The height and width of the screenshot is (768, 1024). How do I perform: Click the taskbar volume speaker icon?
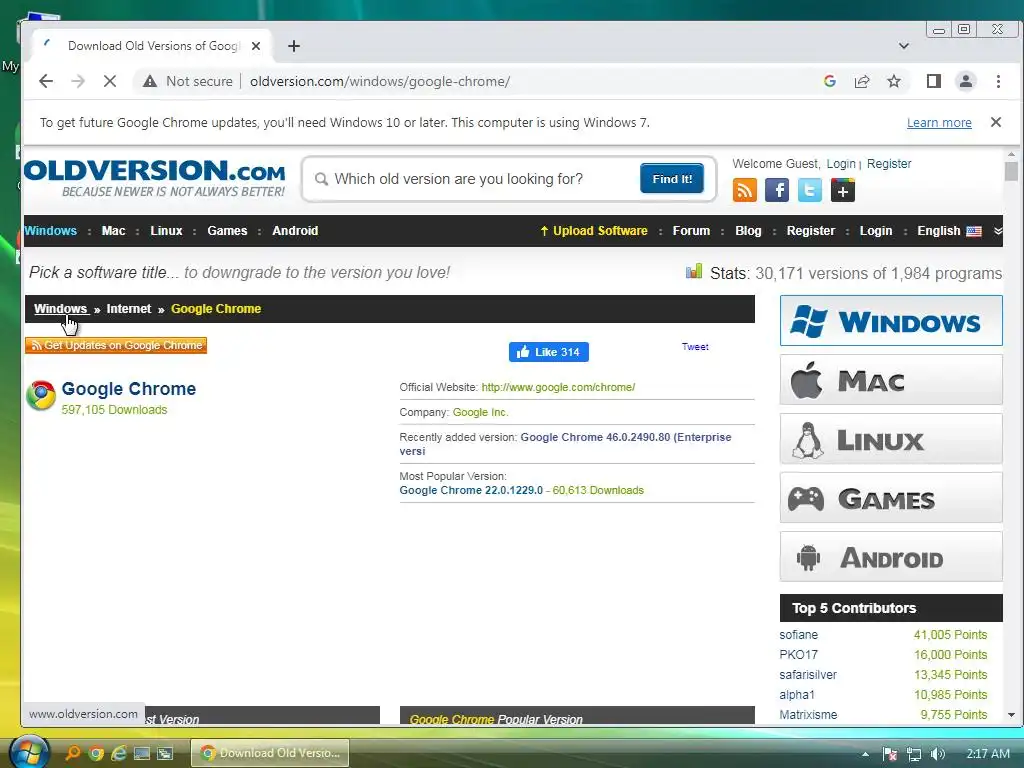pos(938,754)
